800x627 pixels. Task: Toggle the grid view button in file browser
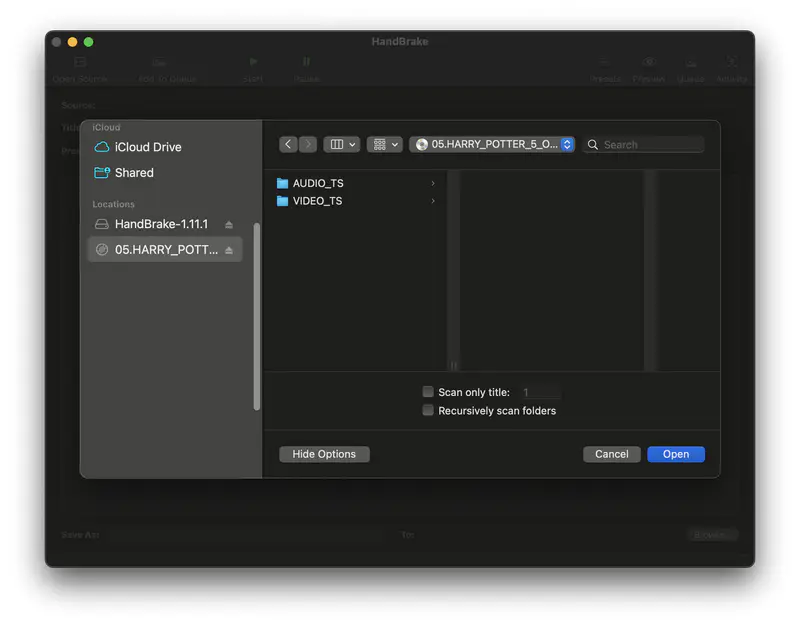point(384,144)
